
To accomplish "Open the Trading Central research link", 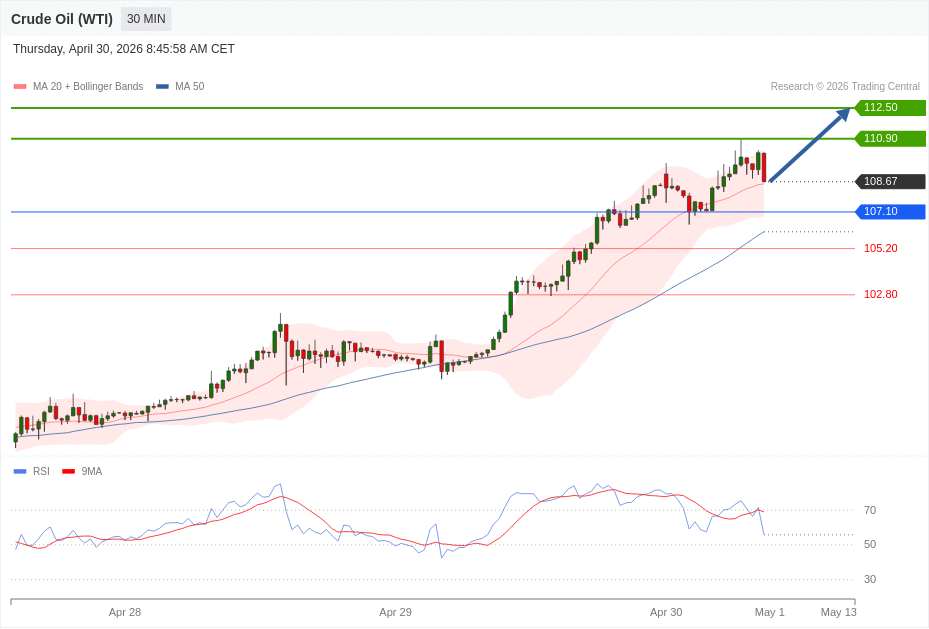I will pyautogui.click(x=845, y=86).
